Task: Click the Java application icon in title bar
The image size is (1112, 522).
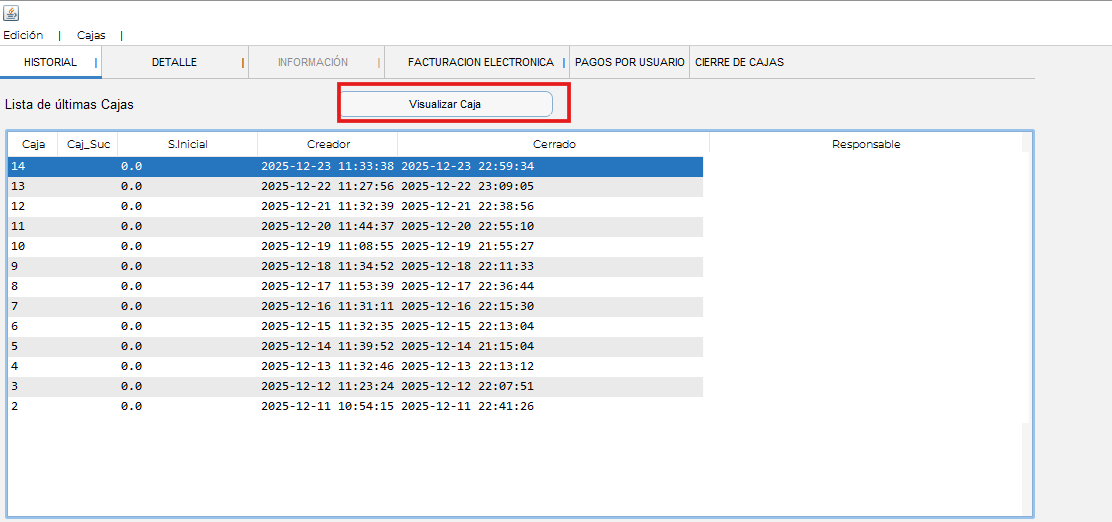Action: click(x=11, y=13)
